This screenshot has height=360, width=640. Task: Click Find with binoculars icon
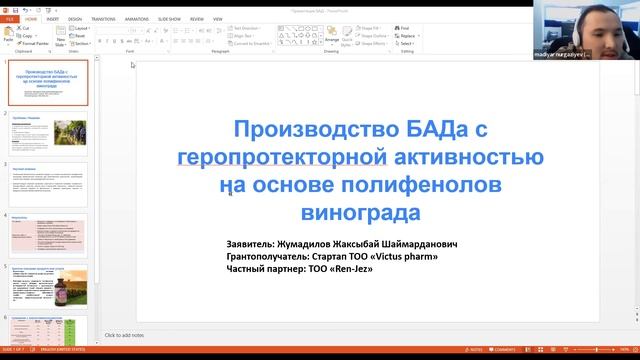tap(402, 28)
